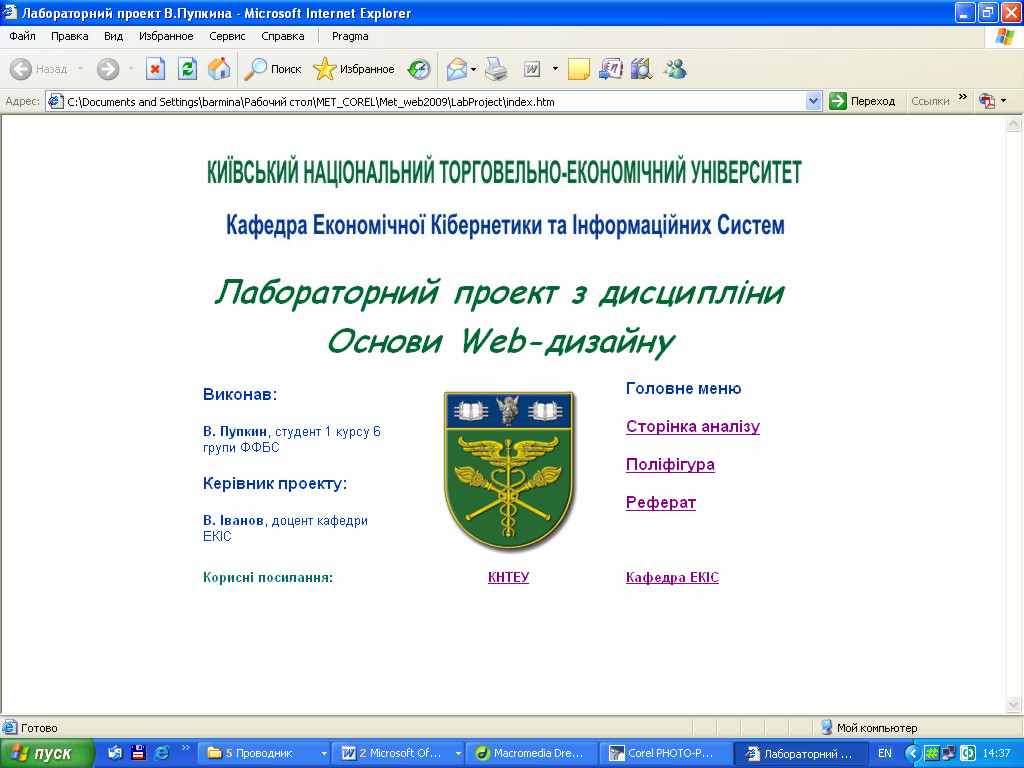Viewport: 1024px width, 768px height.
Task: Follow the Поліфігура link
Action: click(670, 464)
